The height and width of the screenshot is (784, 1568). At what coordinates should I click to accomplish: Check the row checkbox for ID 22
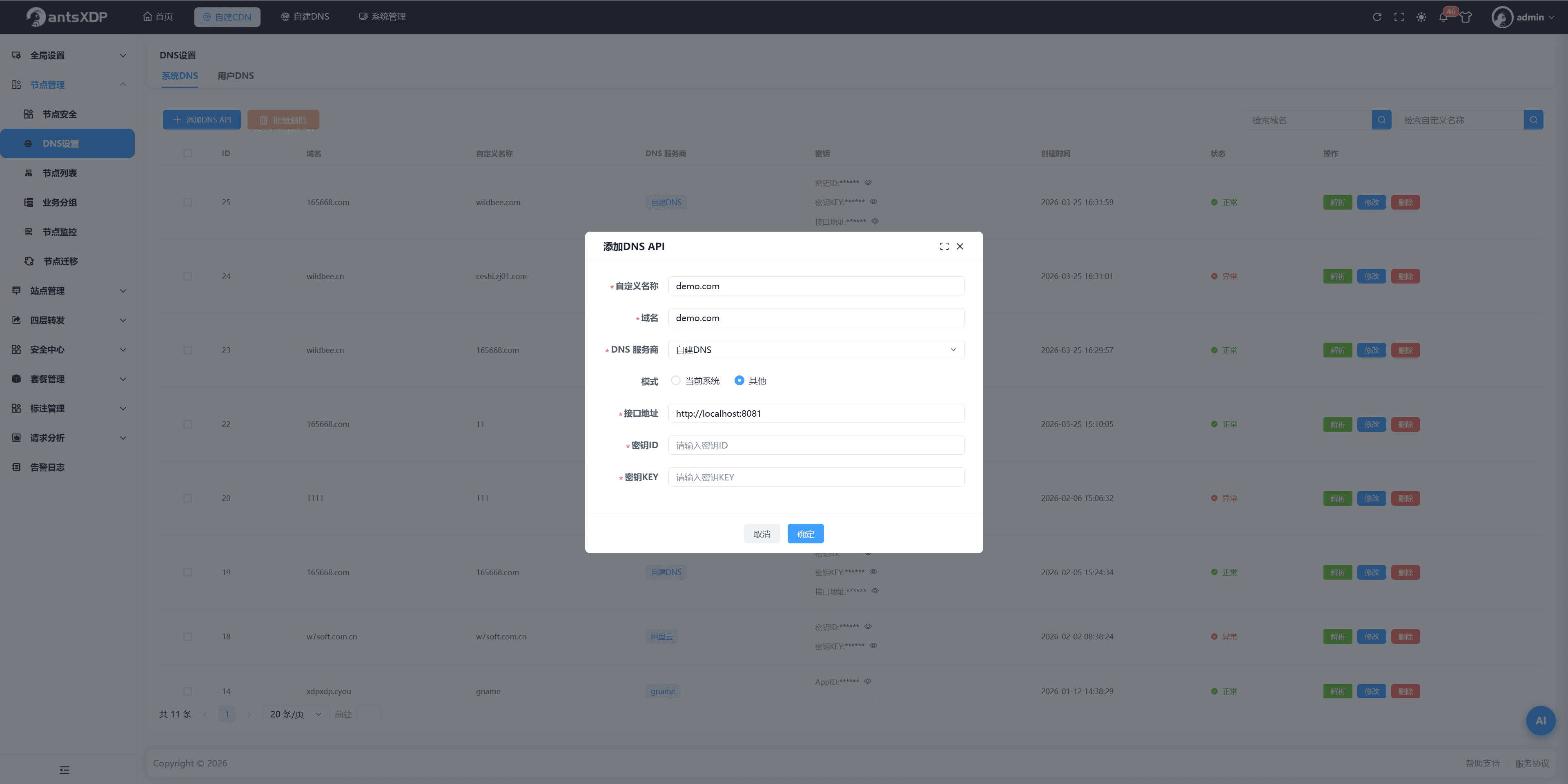[x=187, y=424]
